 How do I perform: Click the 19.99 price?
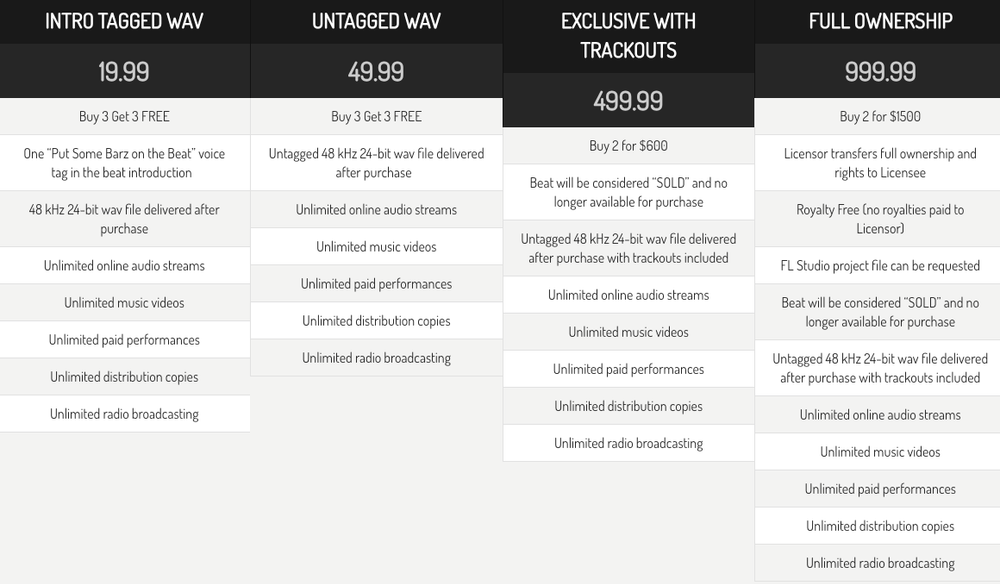click(x=124, y=71)
